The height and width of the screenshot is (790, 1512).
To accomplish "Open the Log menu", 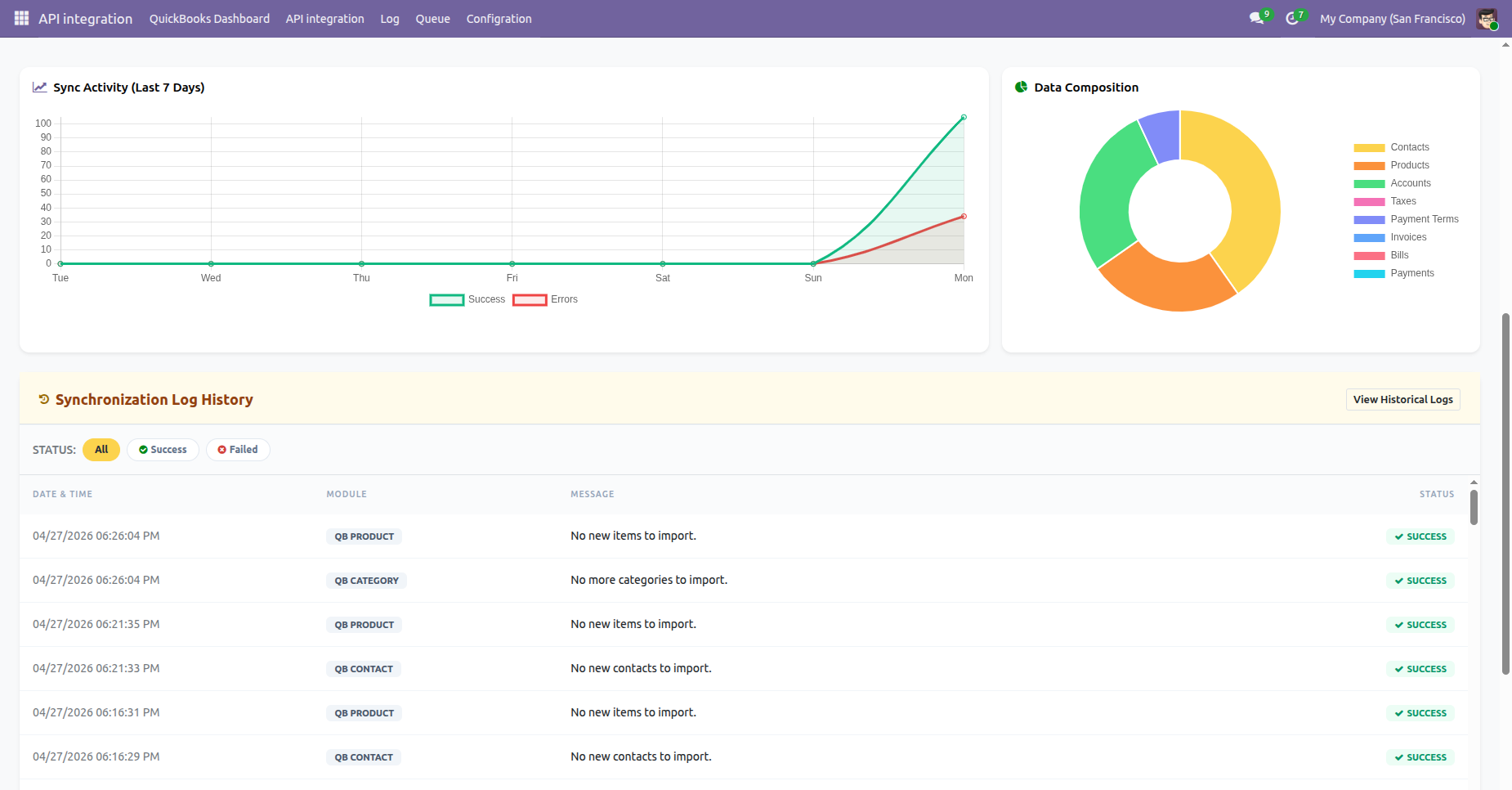I will coord(390,19).
